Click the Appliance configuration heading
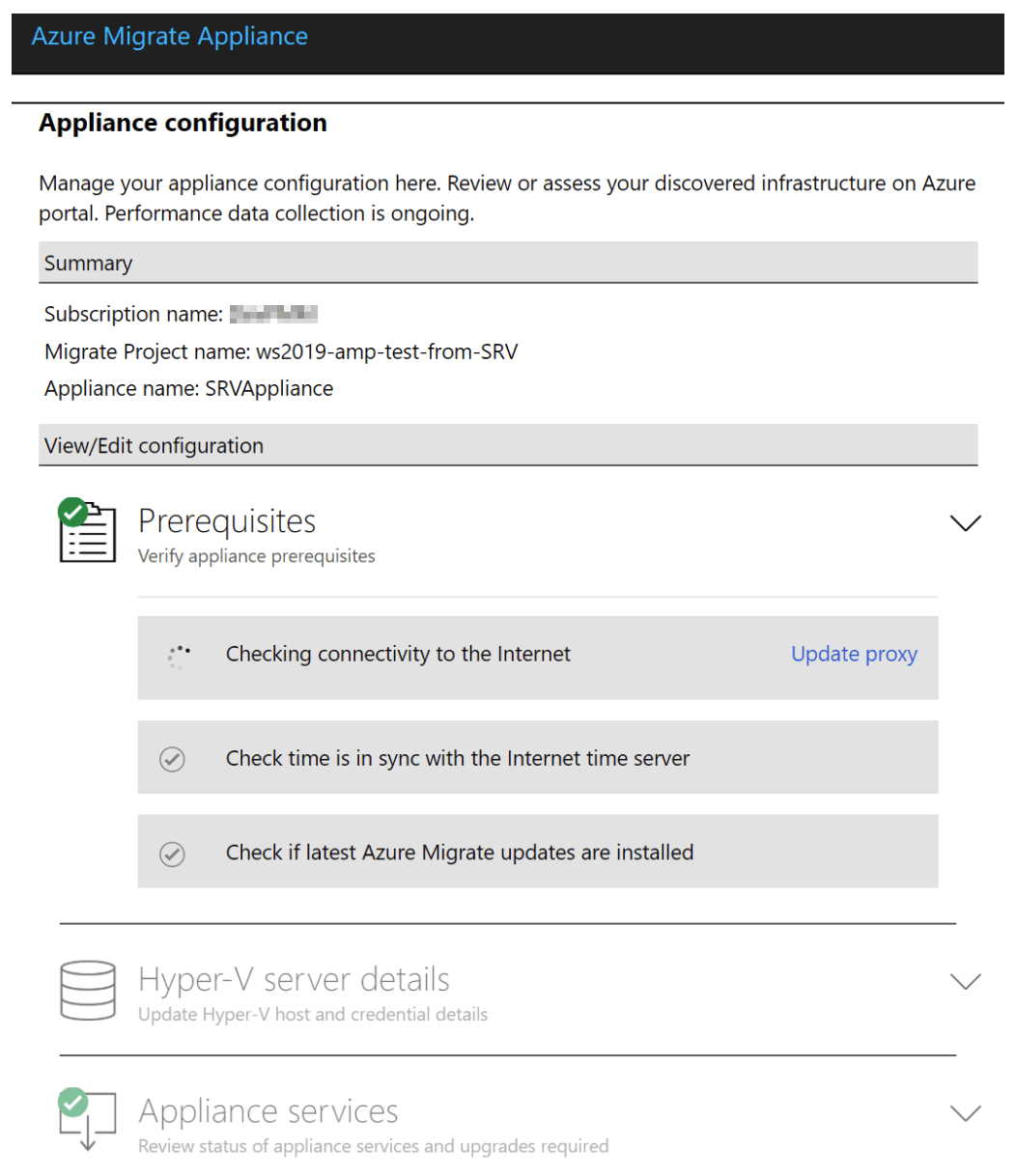This screenshot has width=1016, height=1176. pos(183,123)
